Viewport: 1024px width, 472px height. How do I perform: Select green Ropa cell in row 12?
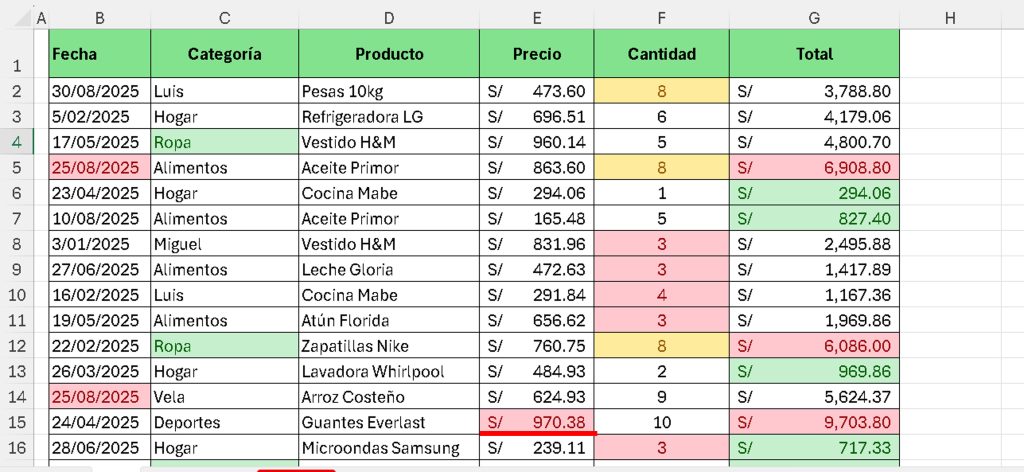click(225, 346)
